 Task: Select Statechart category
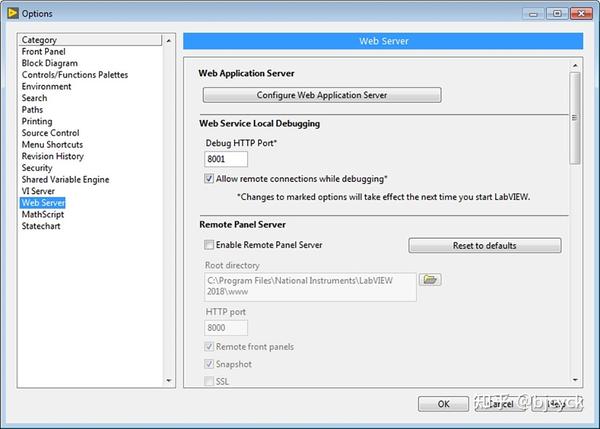click(x=41, y=226)
